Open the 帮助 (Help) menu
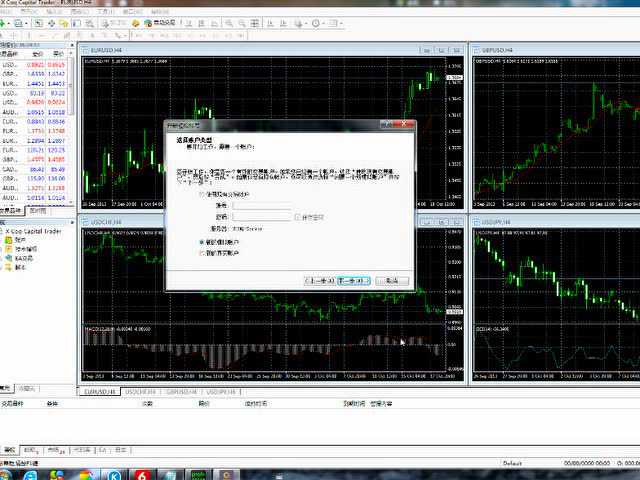This screenshot has width=640, height=480. 160,11
